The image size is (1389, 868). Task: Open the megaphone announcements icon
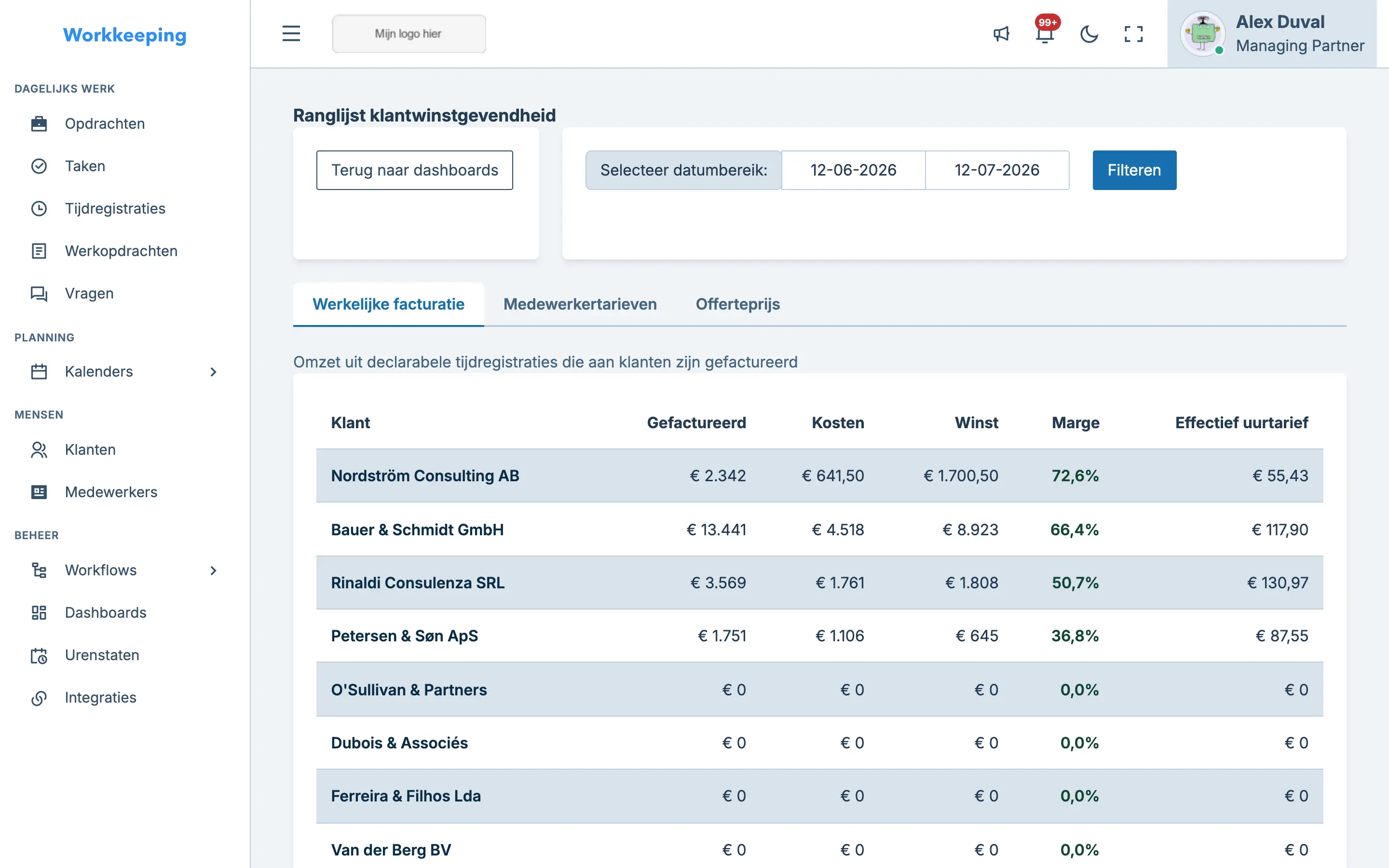1001,34
